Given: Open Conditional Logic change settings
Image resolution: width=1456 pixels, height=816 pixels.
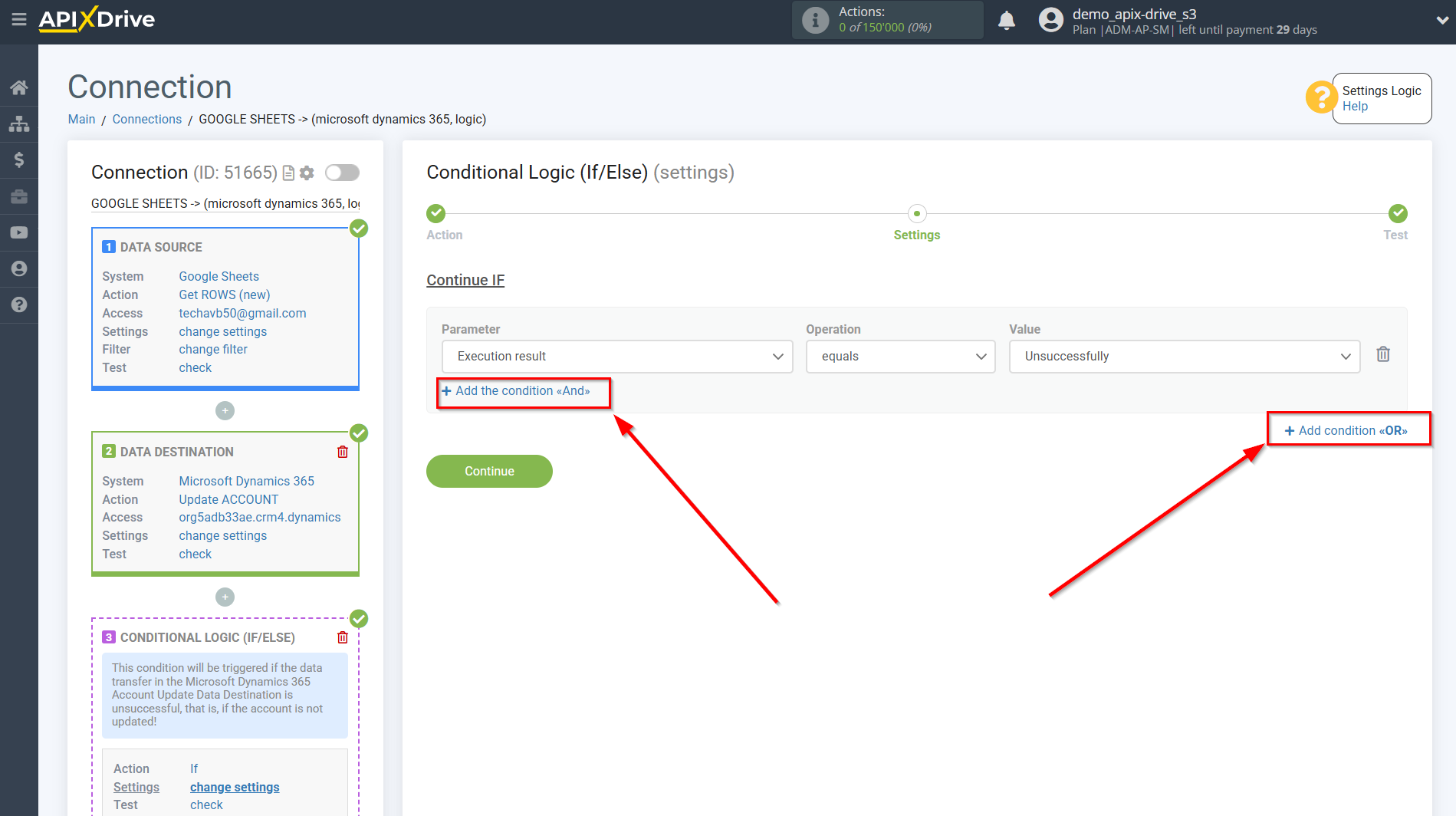Looking at the screenshot, I should [235, 788].
